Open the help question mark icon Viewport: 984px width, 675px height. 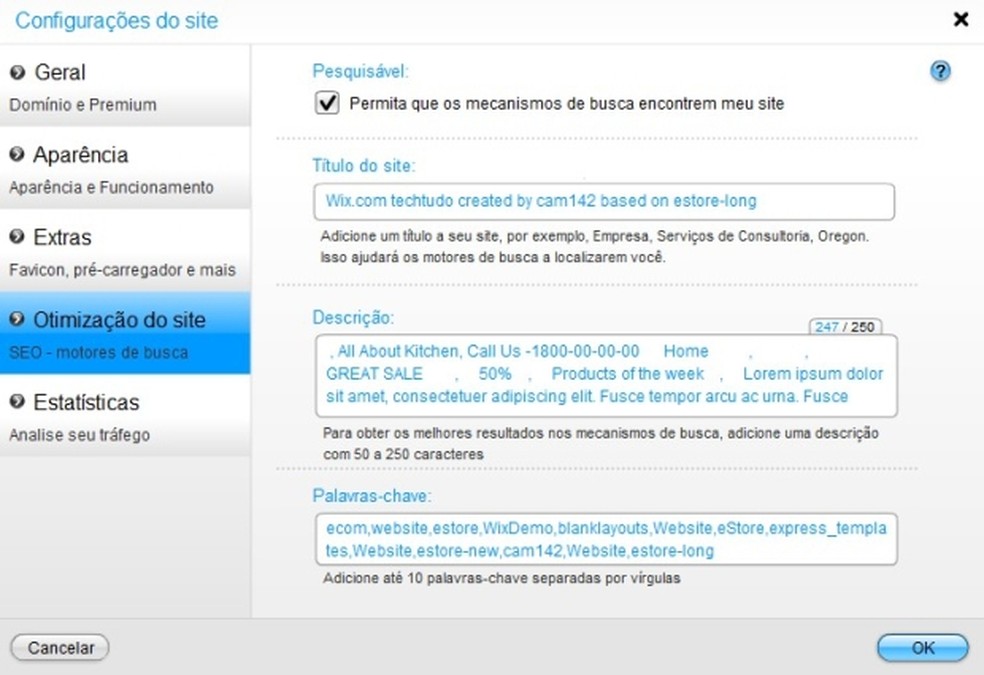coord(940,71)
